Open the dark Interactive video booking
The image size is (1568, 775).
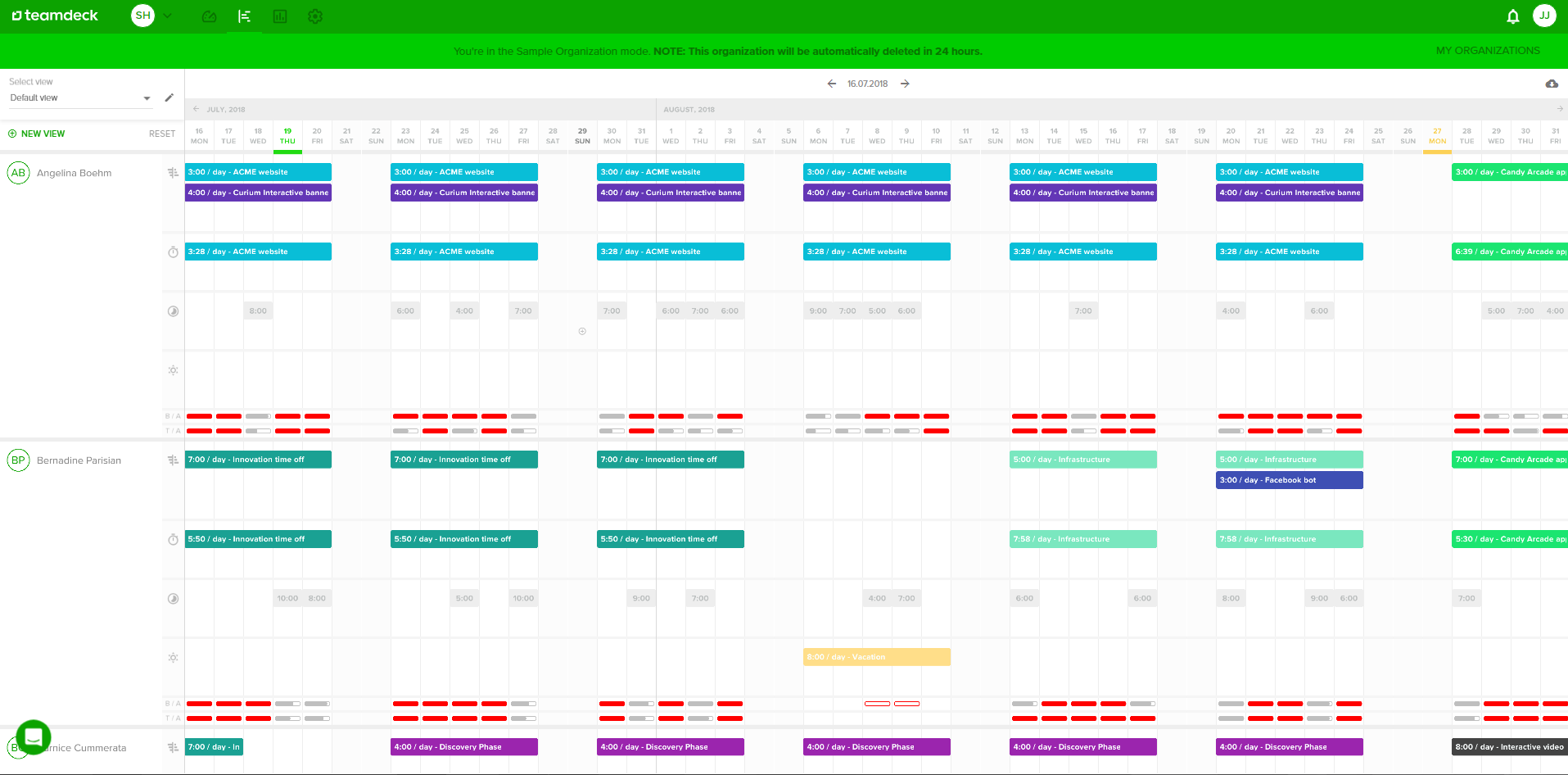tap(1510, 747)
